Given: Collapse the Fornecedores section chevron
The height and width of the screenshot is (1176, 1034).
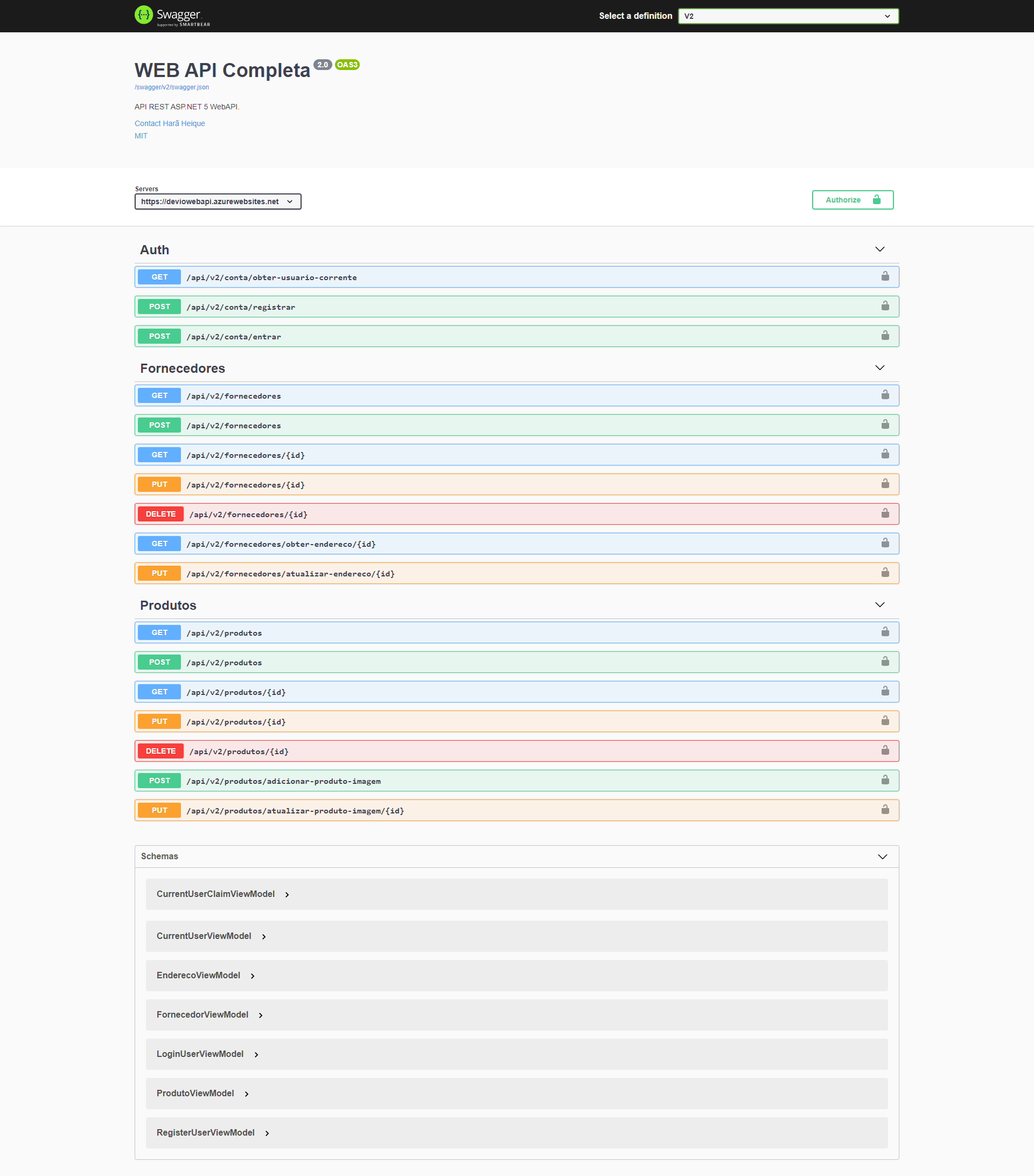Looking at the screenshot, I should tap(879, 368).
